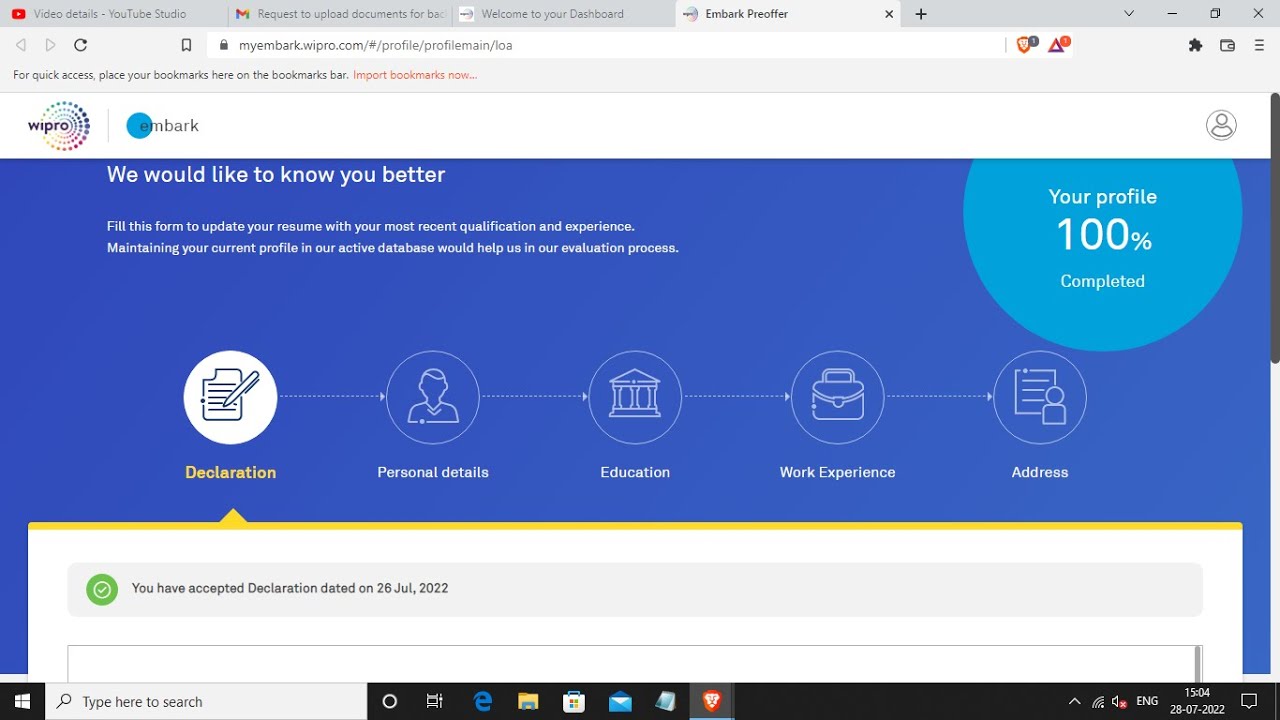Launch Microsoft Edge from taskbar
1280x720 pixels.
point(483,702)
